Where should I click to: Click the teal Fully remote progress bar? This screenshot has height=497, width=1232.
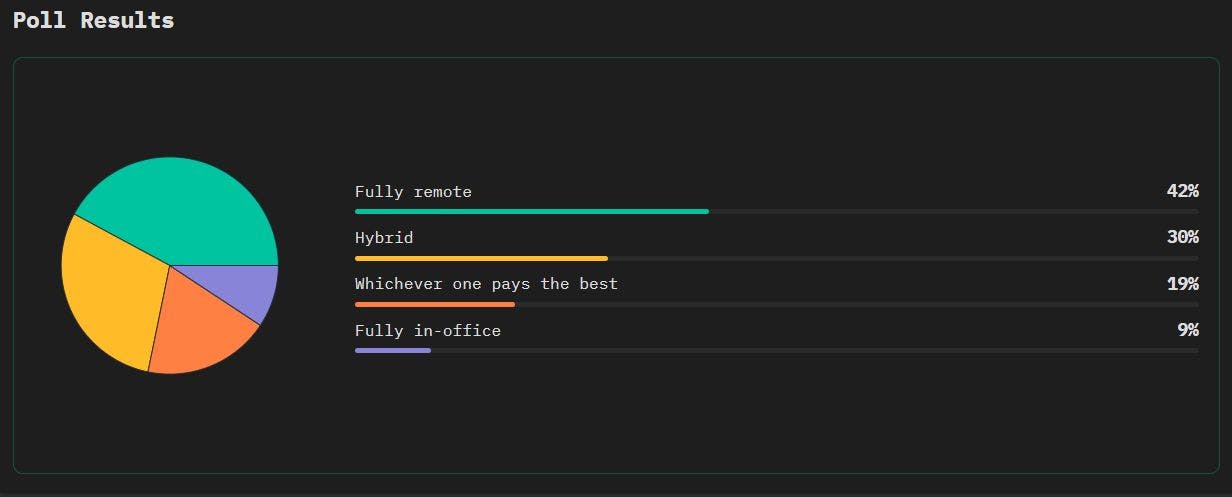point(531,211)
